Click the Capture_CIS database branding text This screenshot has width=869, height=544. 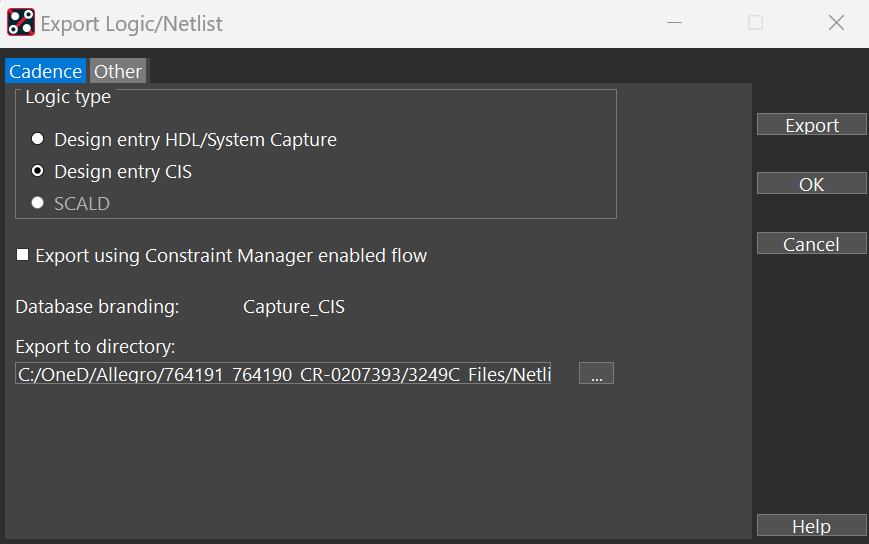coord(294,307)
